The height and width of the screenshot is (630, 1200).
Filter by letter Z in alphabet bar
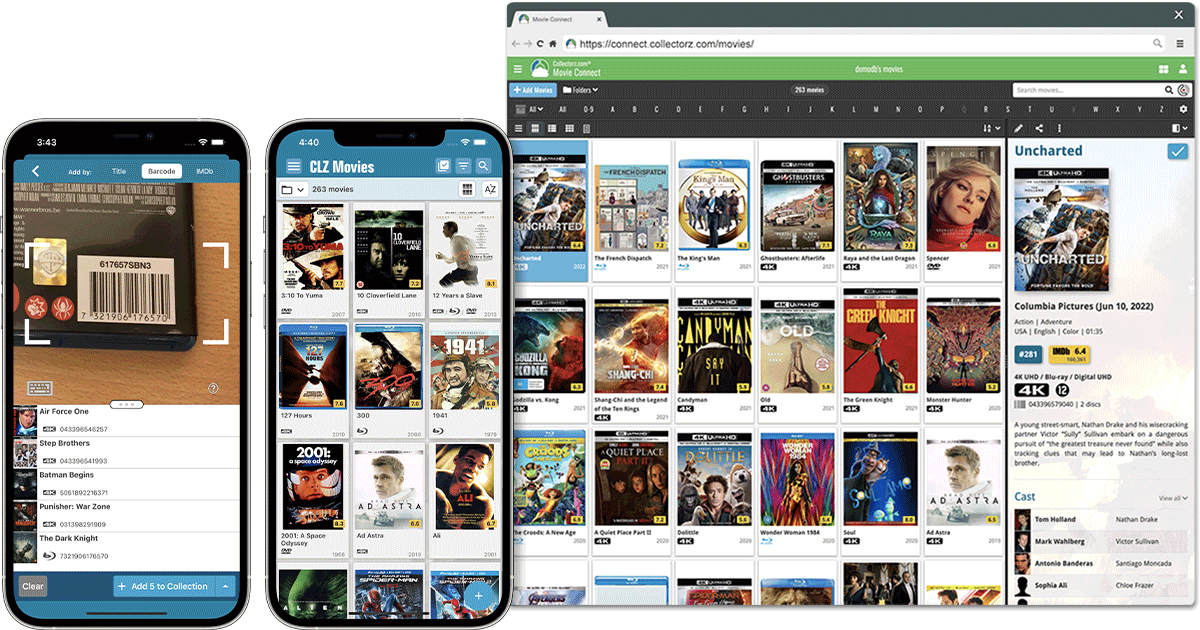(x=1162, y=109)
